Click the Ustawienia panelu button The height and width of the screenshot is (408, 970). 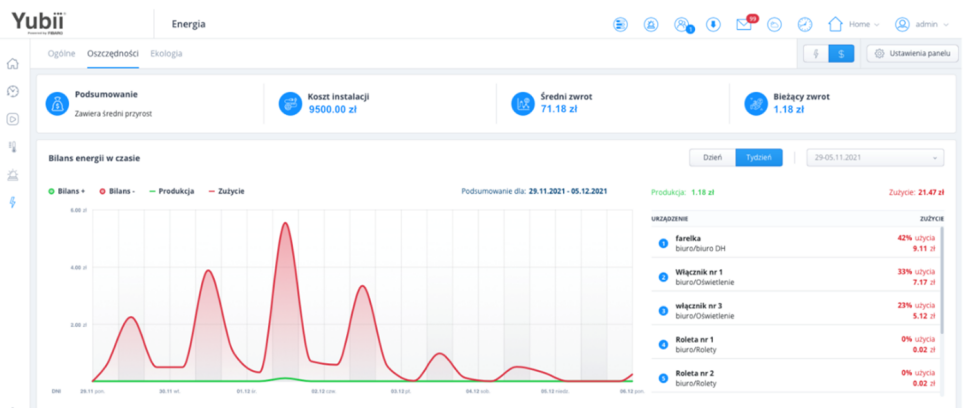coord(912,54)
